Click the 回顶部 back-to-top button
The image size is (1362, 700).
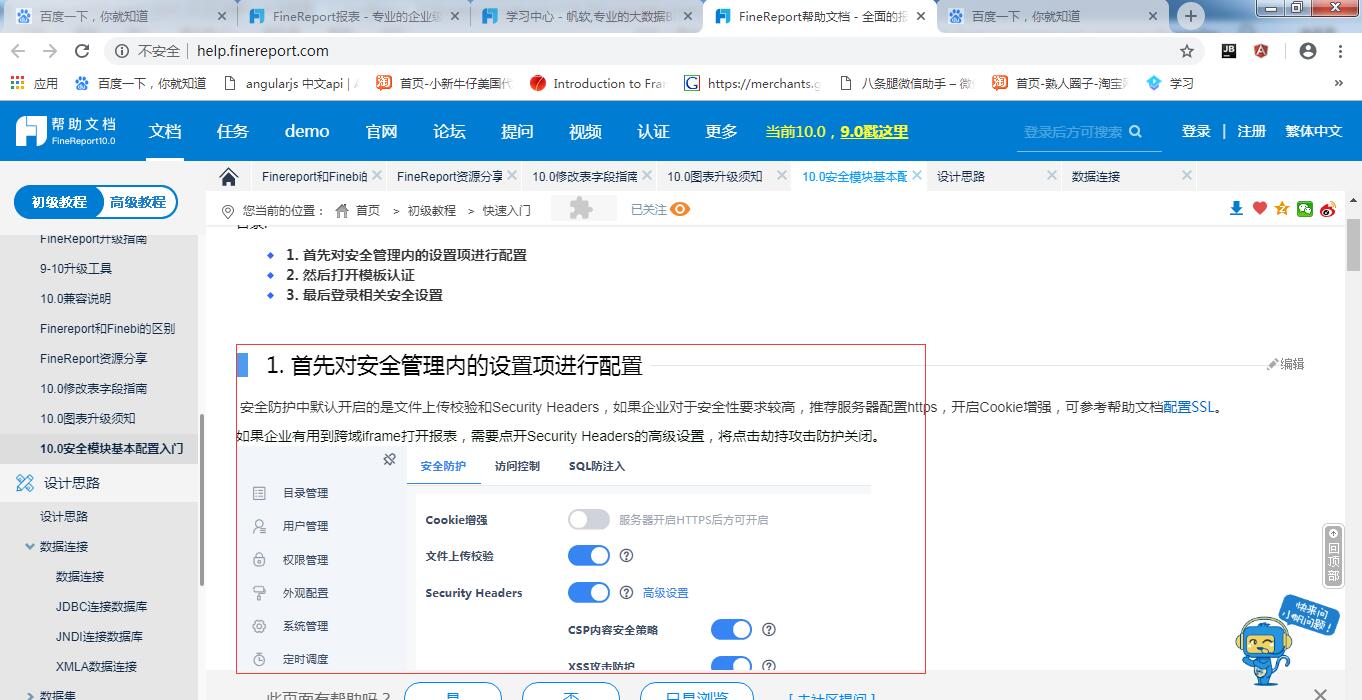click(x=1333, y=555)
